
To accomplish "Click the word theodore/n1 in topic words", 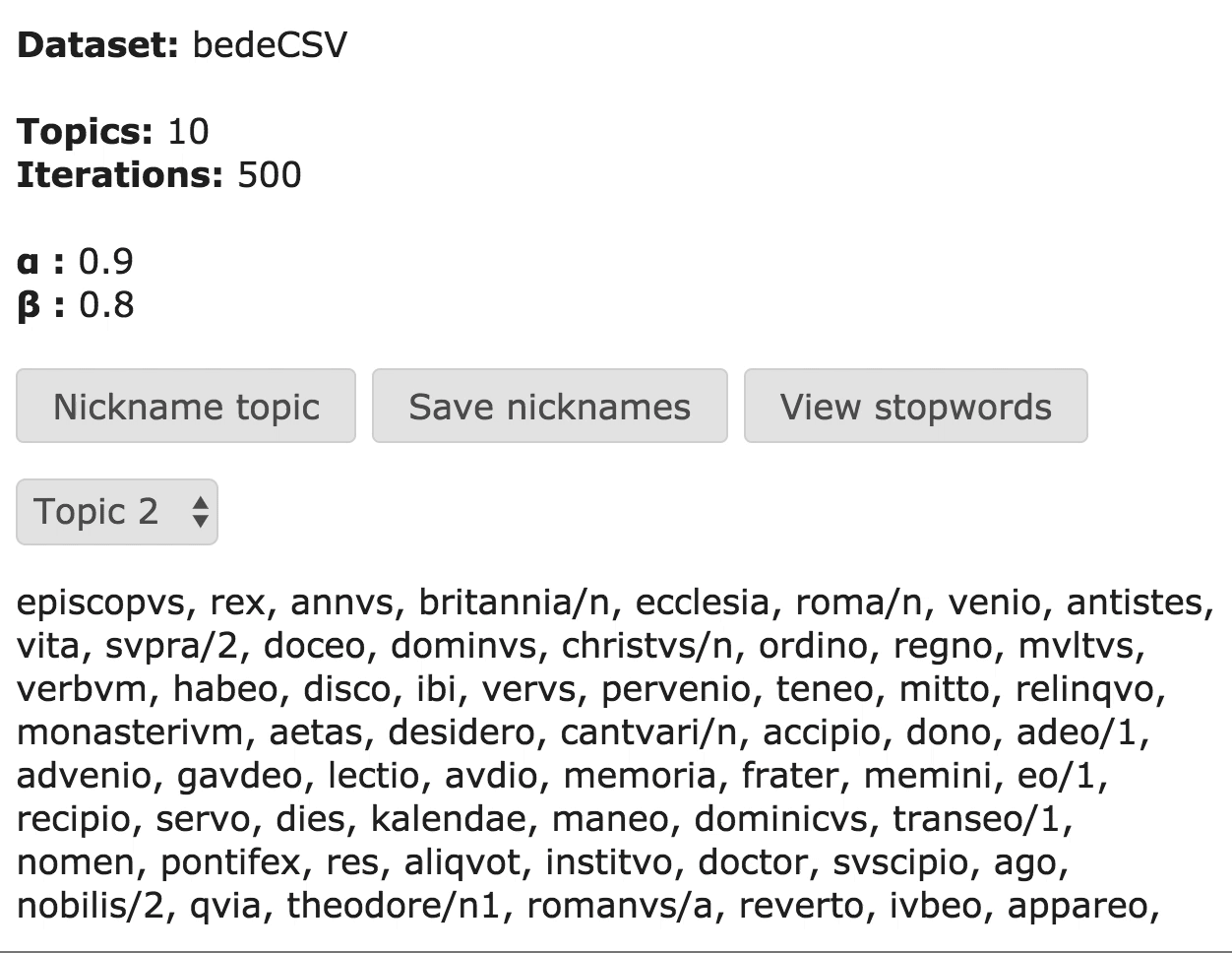I will pyautogui.click(x=396, y=906).
